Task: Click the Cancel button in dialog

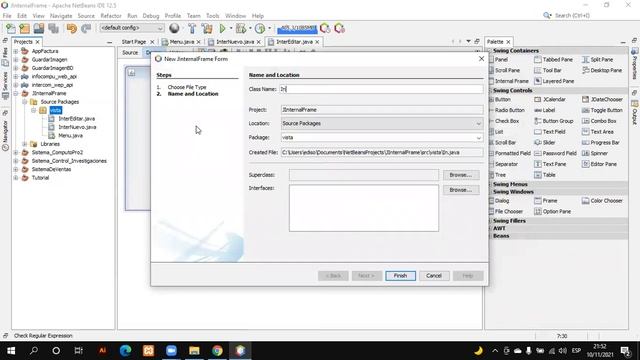Action: 433,276
